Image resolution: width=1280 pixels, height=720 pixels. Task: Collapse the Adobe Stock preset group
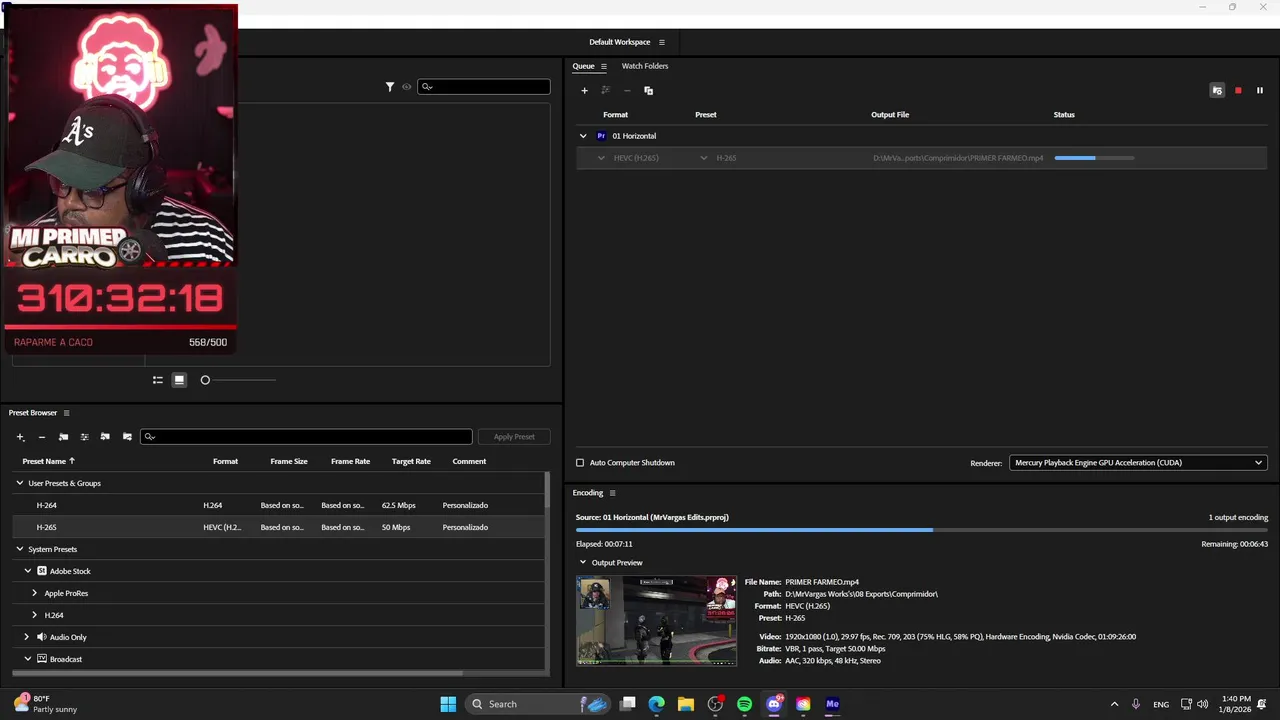coord(28,571)
